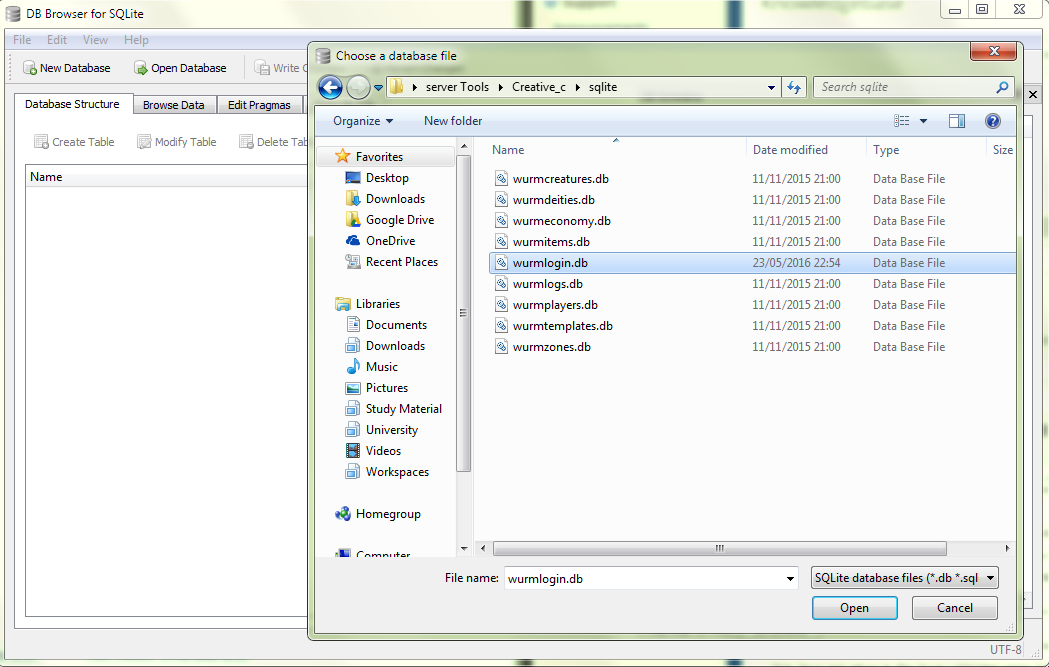1049x667 pixels.
Task: Click the Write Changes toolbar icon
Action: (262, 68)
